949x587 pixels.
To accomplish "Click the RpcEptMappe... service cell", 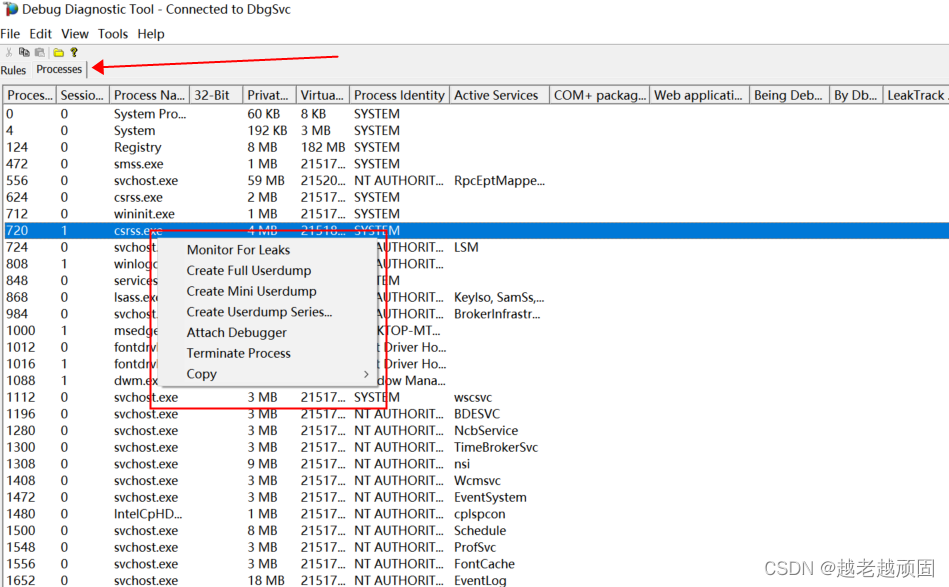I will point(499,180).
